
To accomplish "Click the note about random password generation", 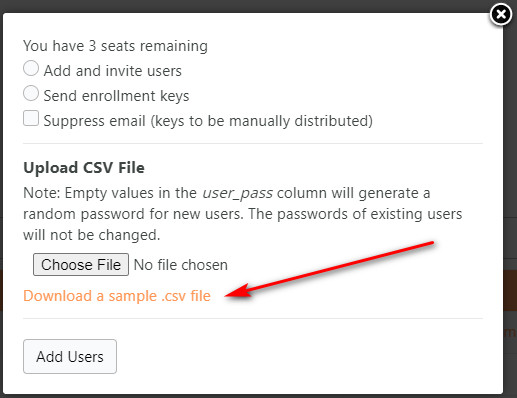I will pyautogui.click(x=243, y=214).
